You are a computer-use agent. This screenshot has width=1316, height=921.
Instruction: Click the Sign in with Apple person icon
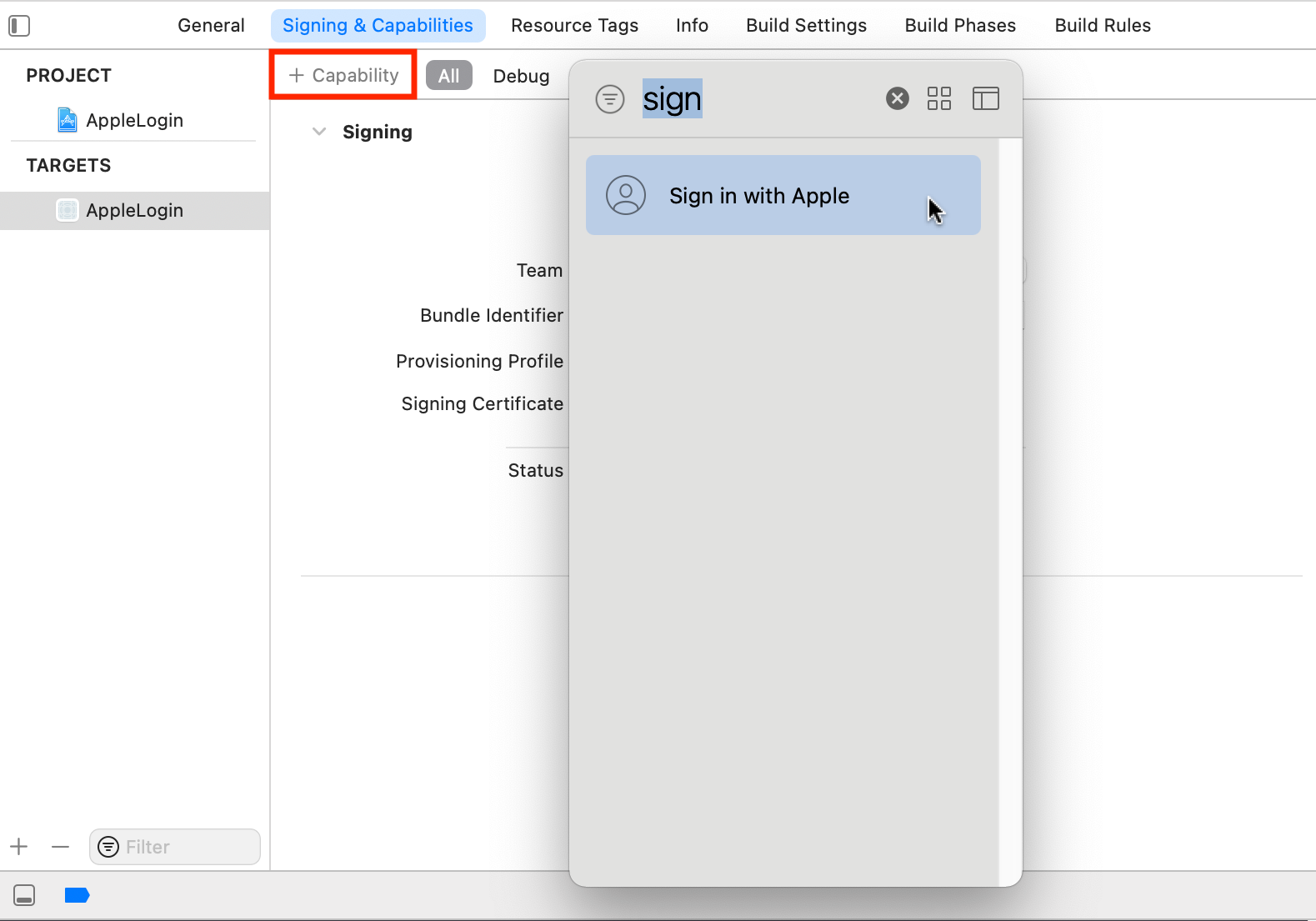626,195
